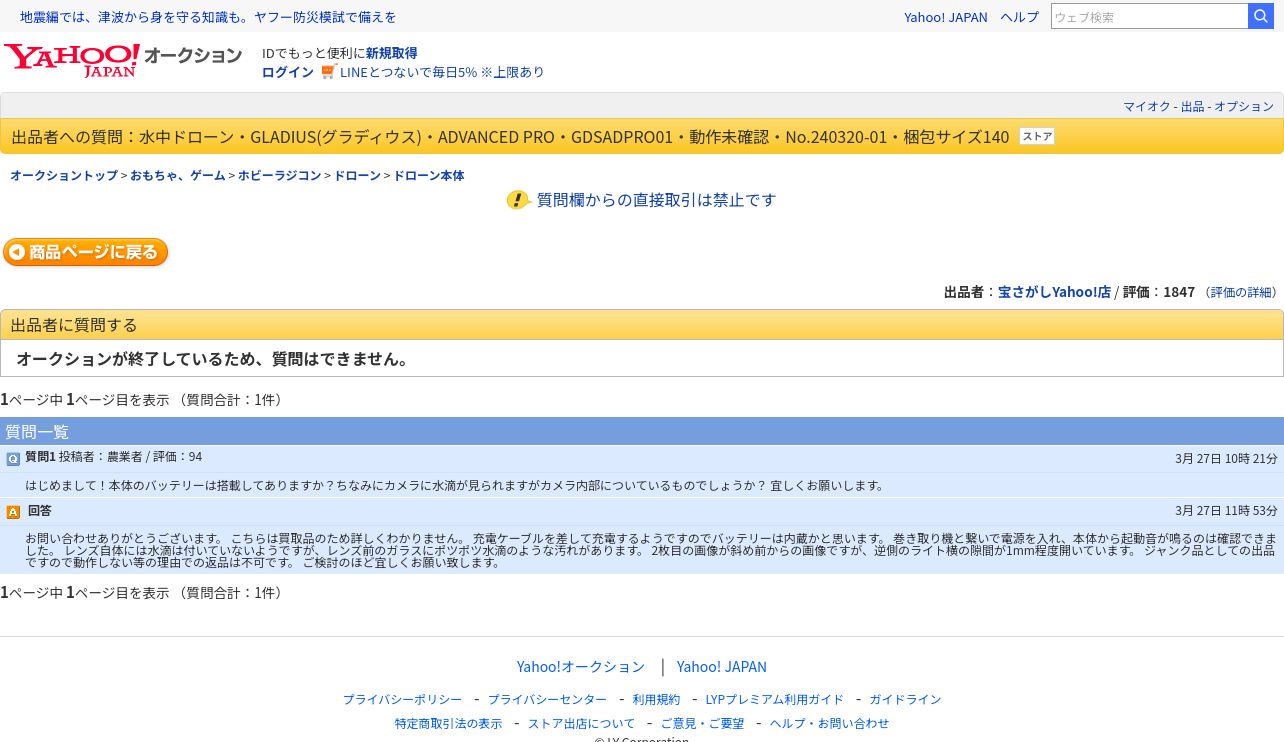This screenshot has width=1284, height=742.
Task: Click 商品ページに戻る button
Action: tap(86, 252)
